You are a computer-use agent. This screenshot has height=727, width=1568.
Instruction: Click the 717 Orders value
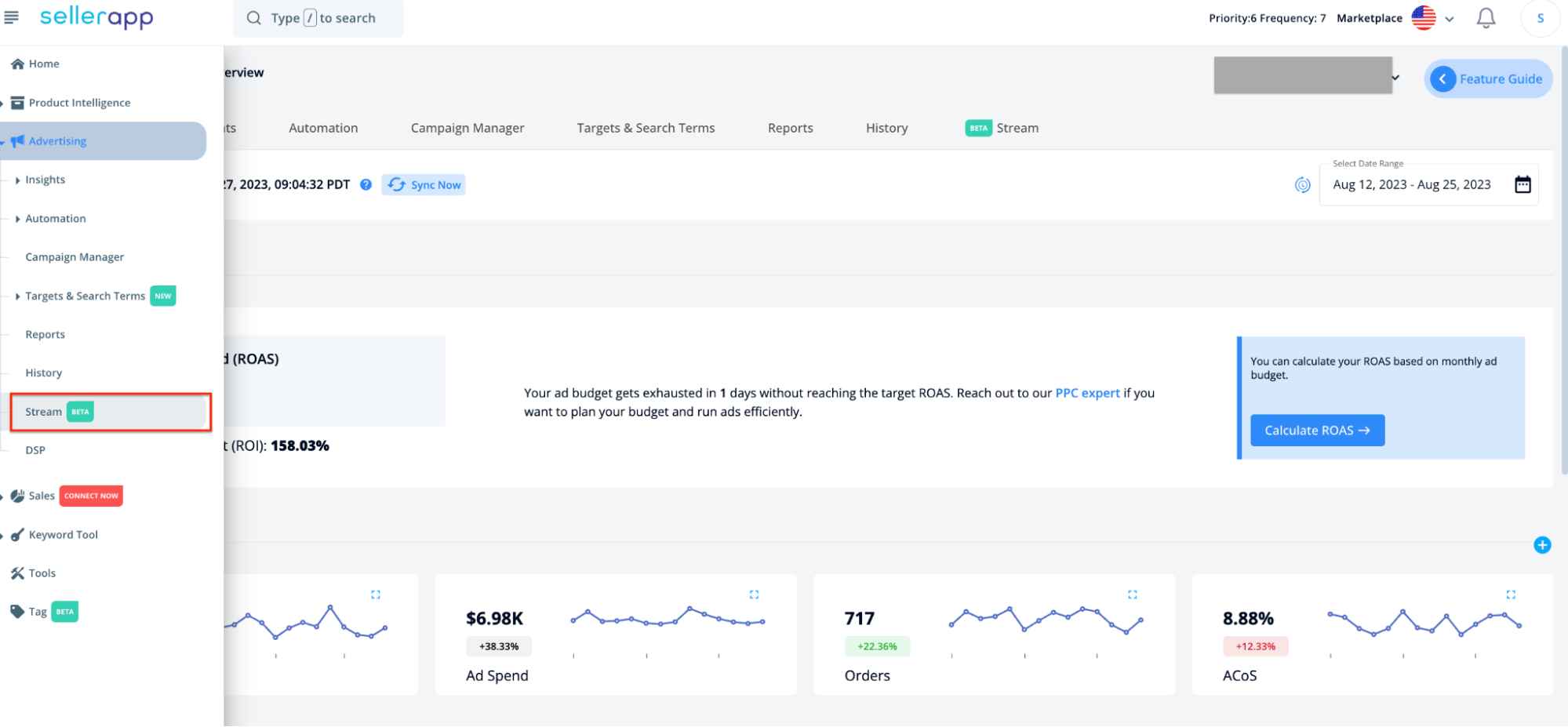coord(859,618)
